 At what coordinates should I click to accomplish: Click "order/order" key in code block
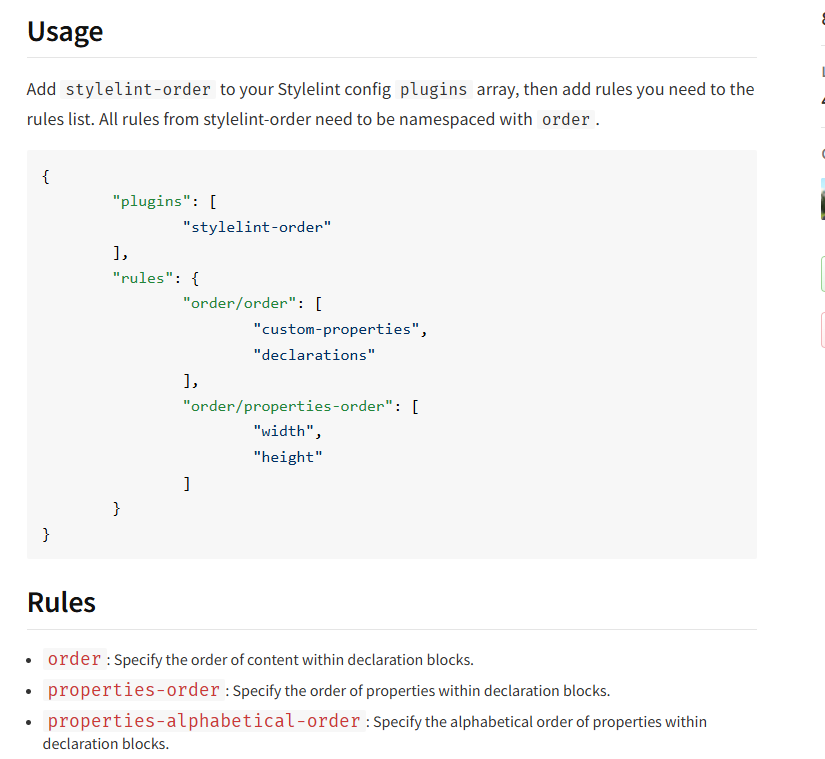tap(239, 303)
